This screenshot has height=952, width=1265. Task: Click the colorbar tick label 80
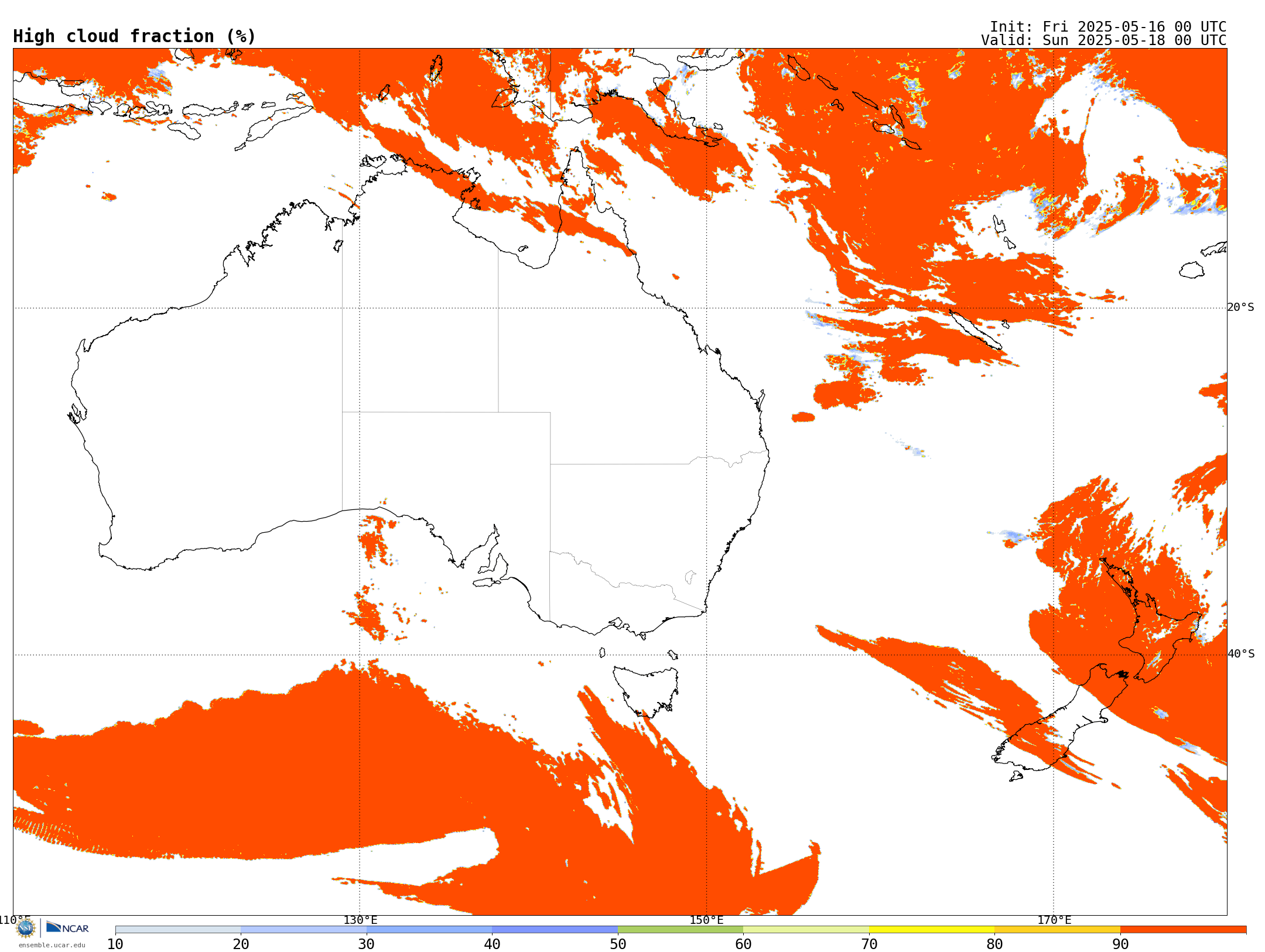(994, 944)
